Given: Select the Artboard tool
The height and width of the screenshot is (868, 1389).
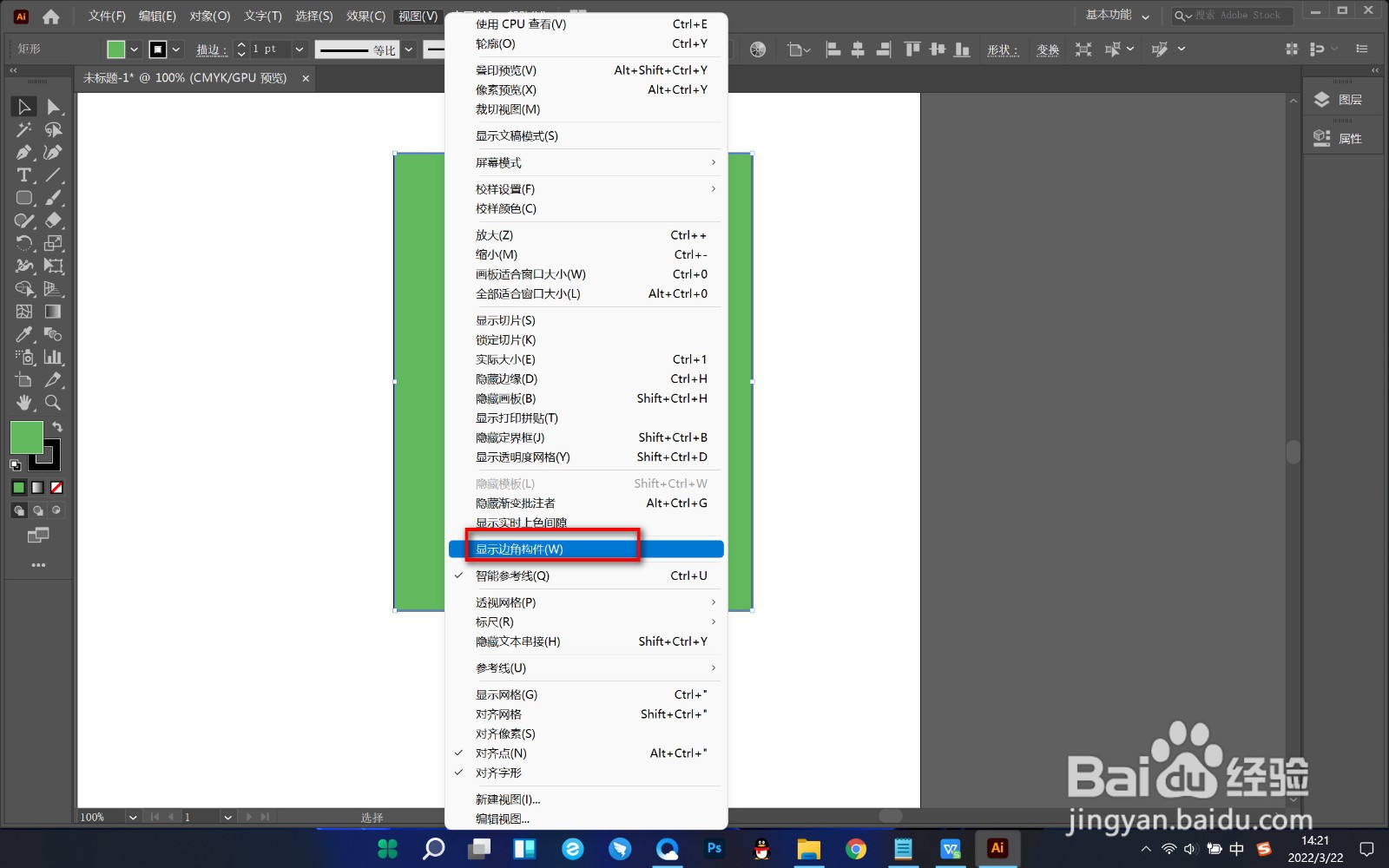Looking at the screenshot, I should 23,380.
